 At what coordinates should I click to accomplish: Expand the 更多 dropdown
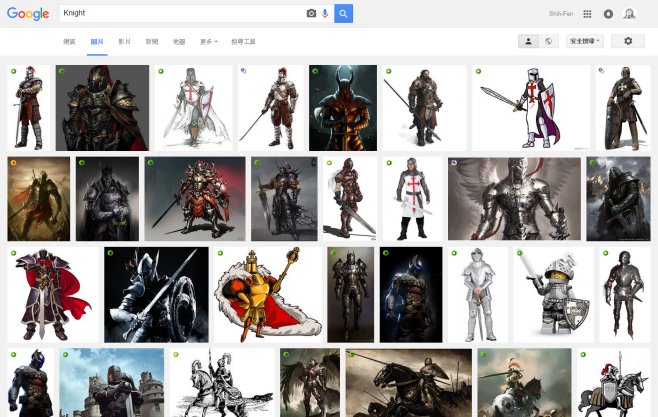click(209, 42)
